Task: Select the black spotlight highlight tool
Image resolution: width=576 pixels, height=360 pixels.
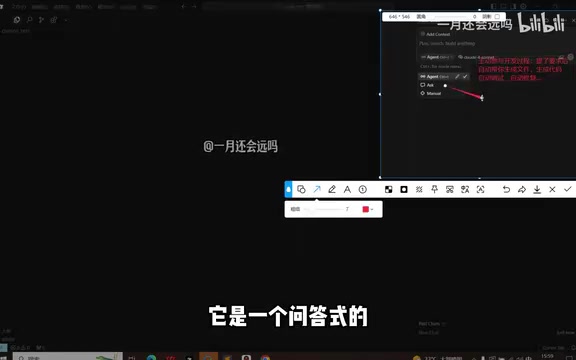Action: pyautogui.click(x=404, y=189)
